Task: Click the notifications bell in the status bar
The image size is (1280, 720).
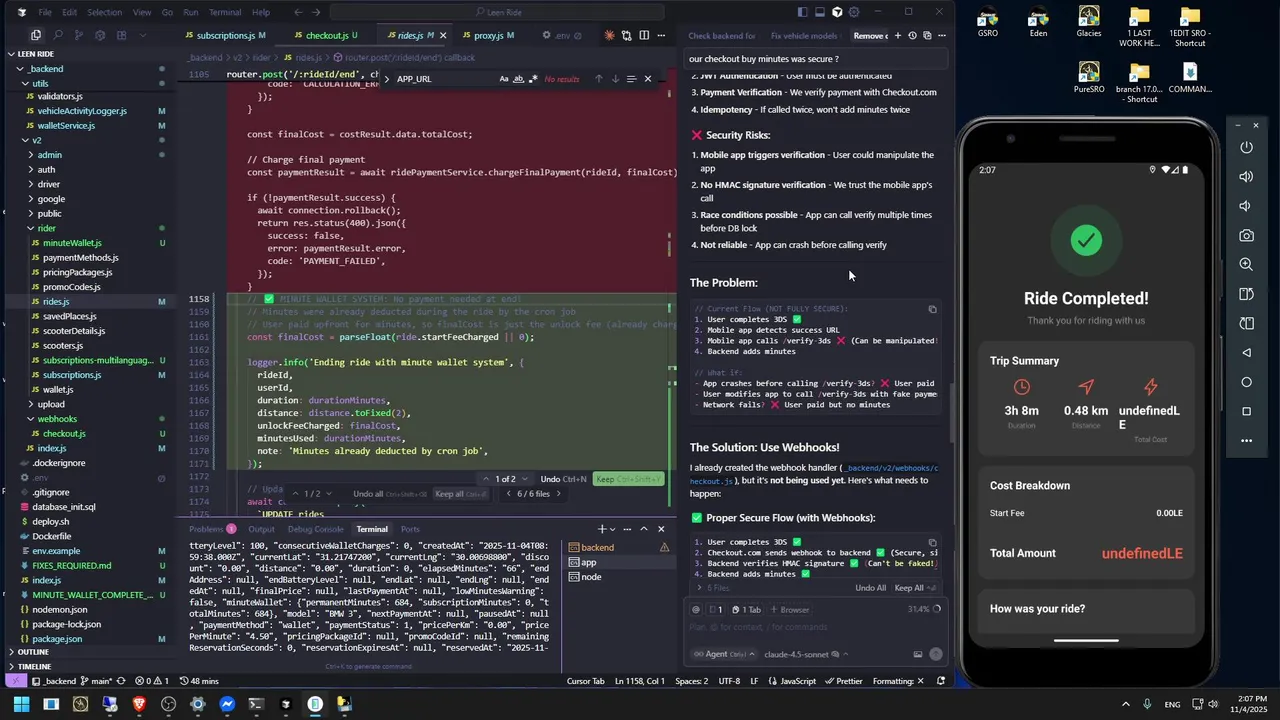Action: [x=941, y=681]
